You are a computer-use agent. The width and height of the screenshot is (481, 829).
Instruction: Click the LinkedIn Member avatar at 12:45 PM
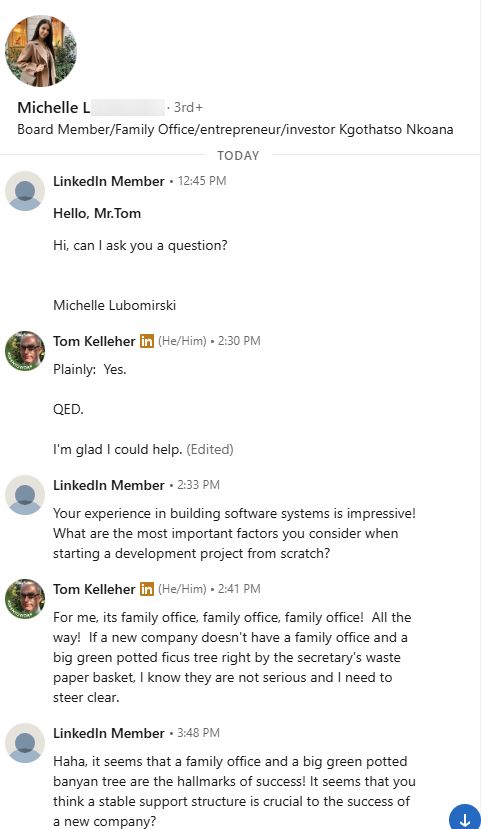(x=25, y=191)
